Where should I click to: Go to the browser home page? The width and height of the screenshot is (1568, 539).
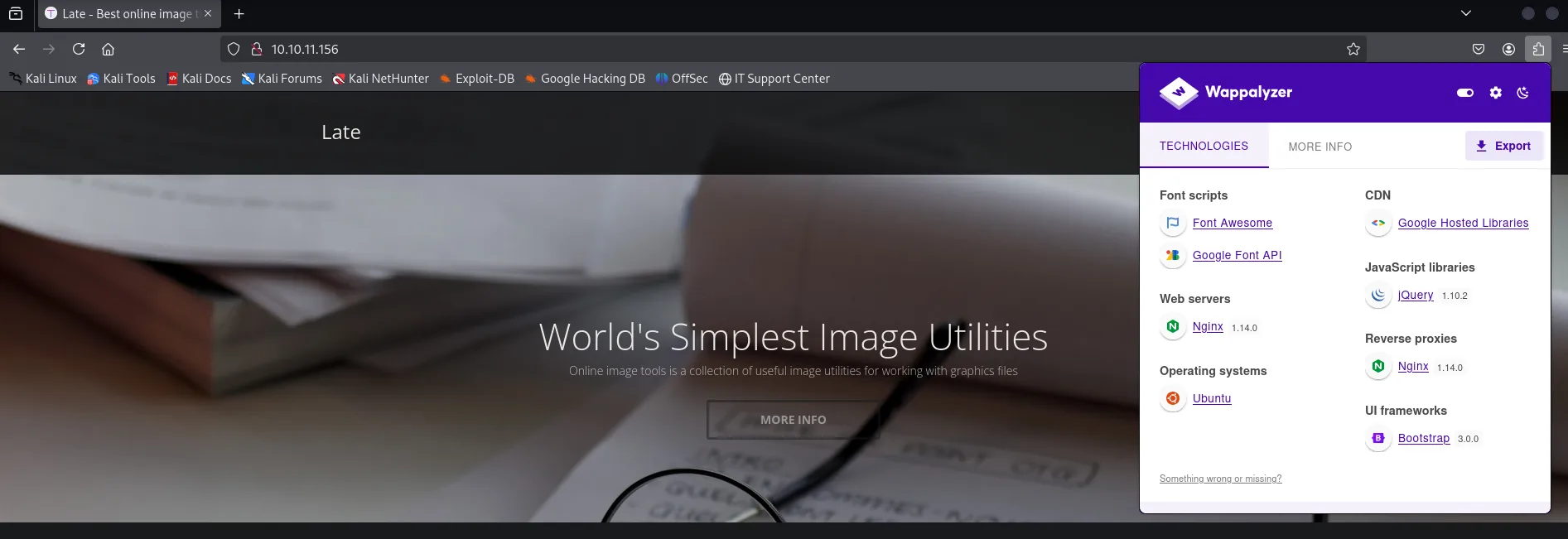pos(108,49)
